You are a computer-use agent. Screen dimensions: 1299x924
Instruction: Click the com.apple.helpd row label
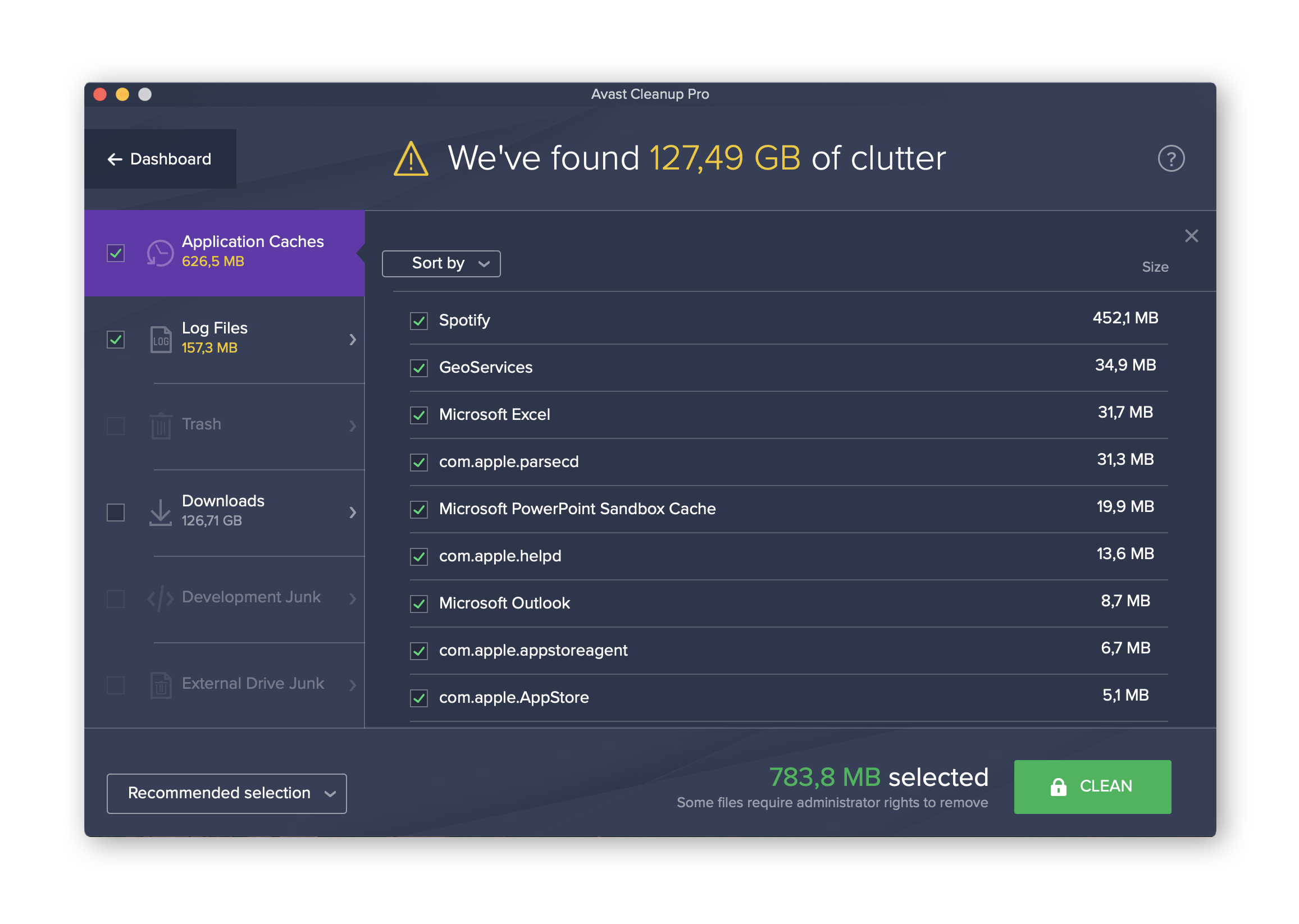pos(500,556)
